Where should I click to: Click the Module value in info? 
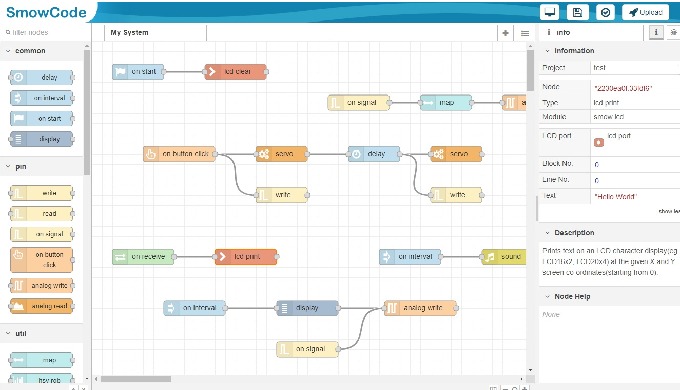[609, 117]
